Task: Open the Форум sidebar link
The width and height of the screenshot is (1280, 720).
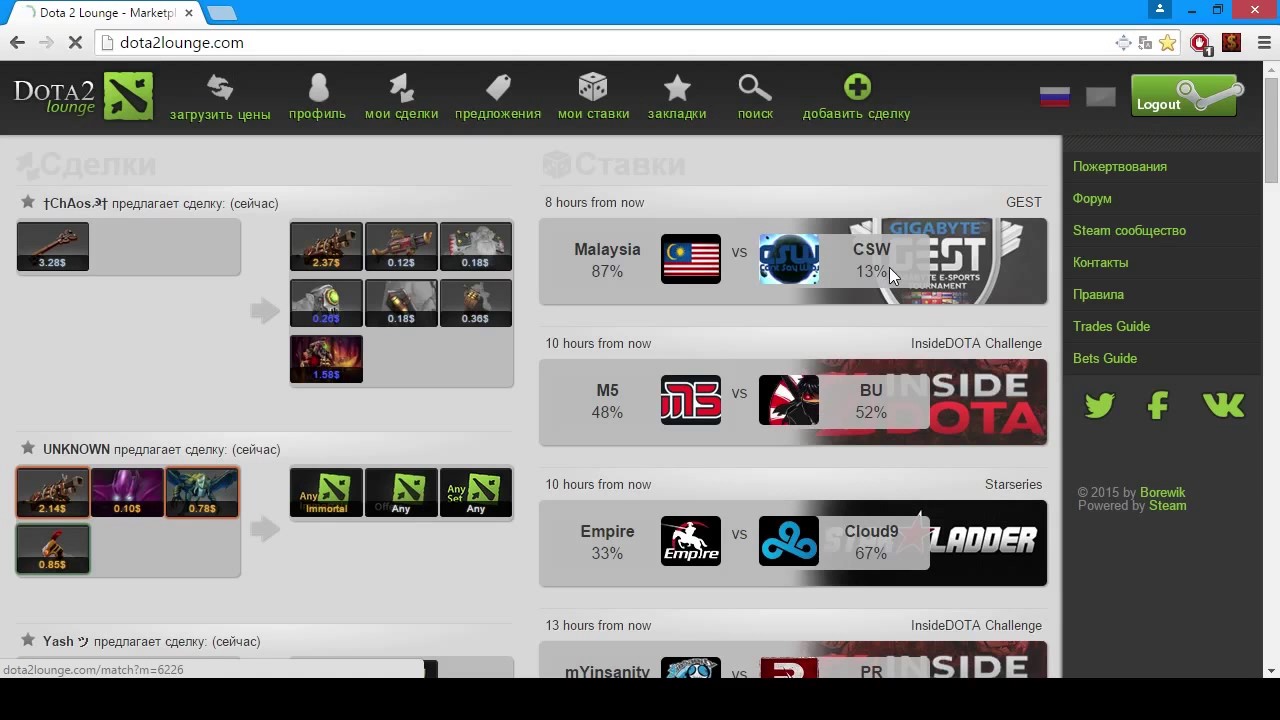Action: click(x=1092, y=198)
